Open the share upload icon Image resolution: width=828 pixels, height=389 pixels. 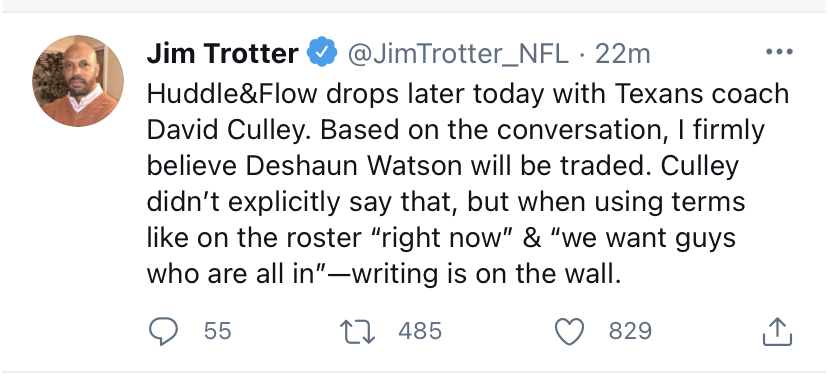tap(777, 331)
